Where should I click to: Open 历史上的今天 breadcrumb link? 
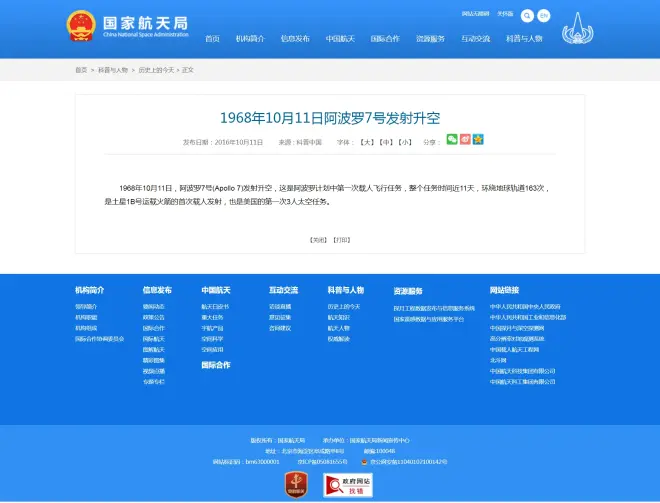coord(155,70)
